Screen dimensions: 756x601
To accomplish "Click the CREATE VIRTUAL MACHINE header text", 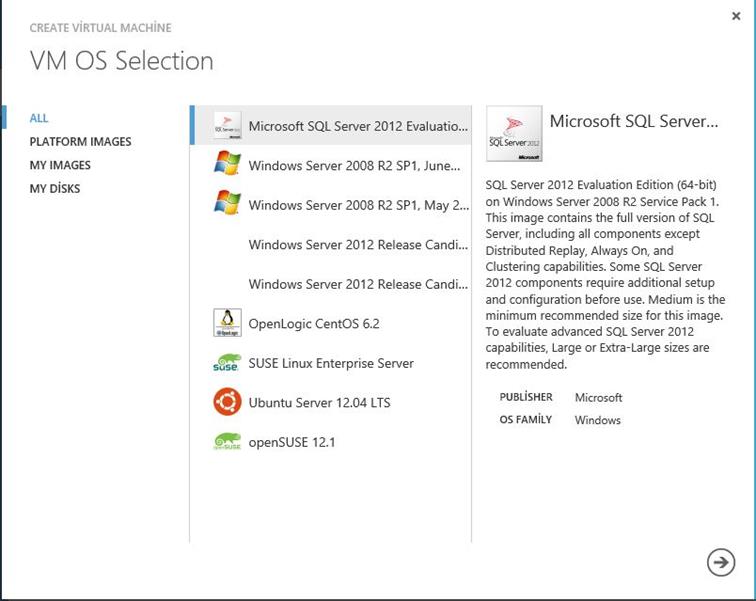I will (100, 28).
